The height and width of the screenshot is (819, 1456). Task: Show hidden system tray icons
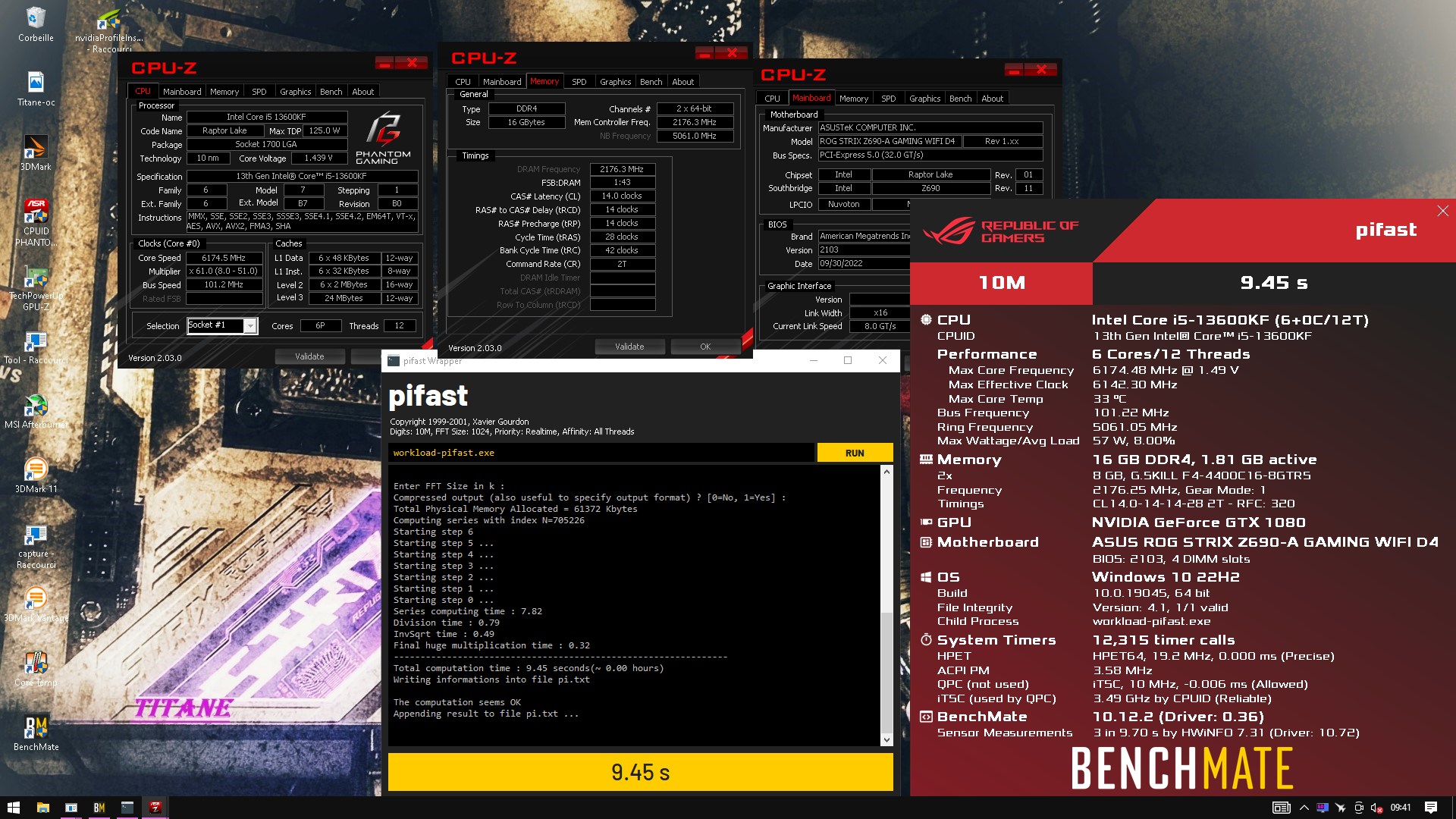1304,808
